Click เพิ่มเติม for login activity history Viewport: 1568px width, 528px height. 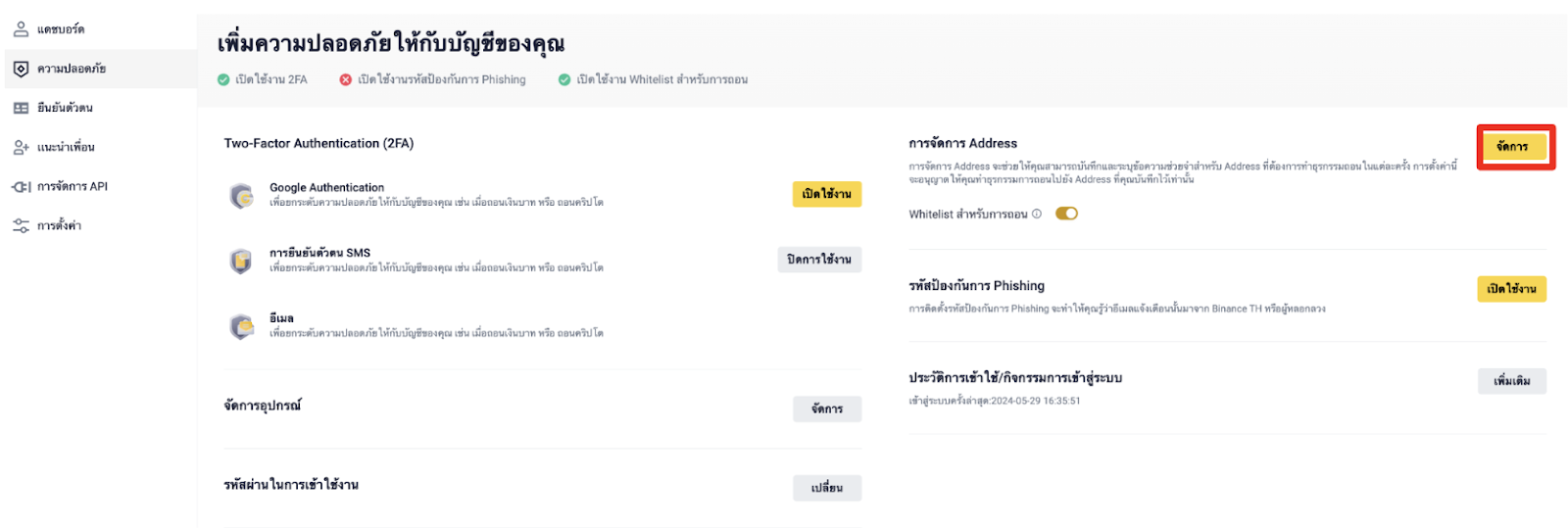coord(1511,381)
